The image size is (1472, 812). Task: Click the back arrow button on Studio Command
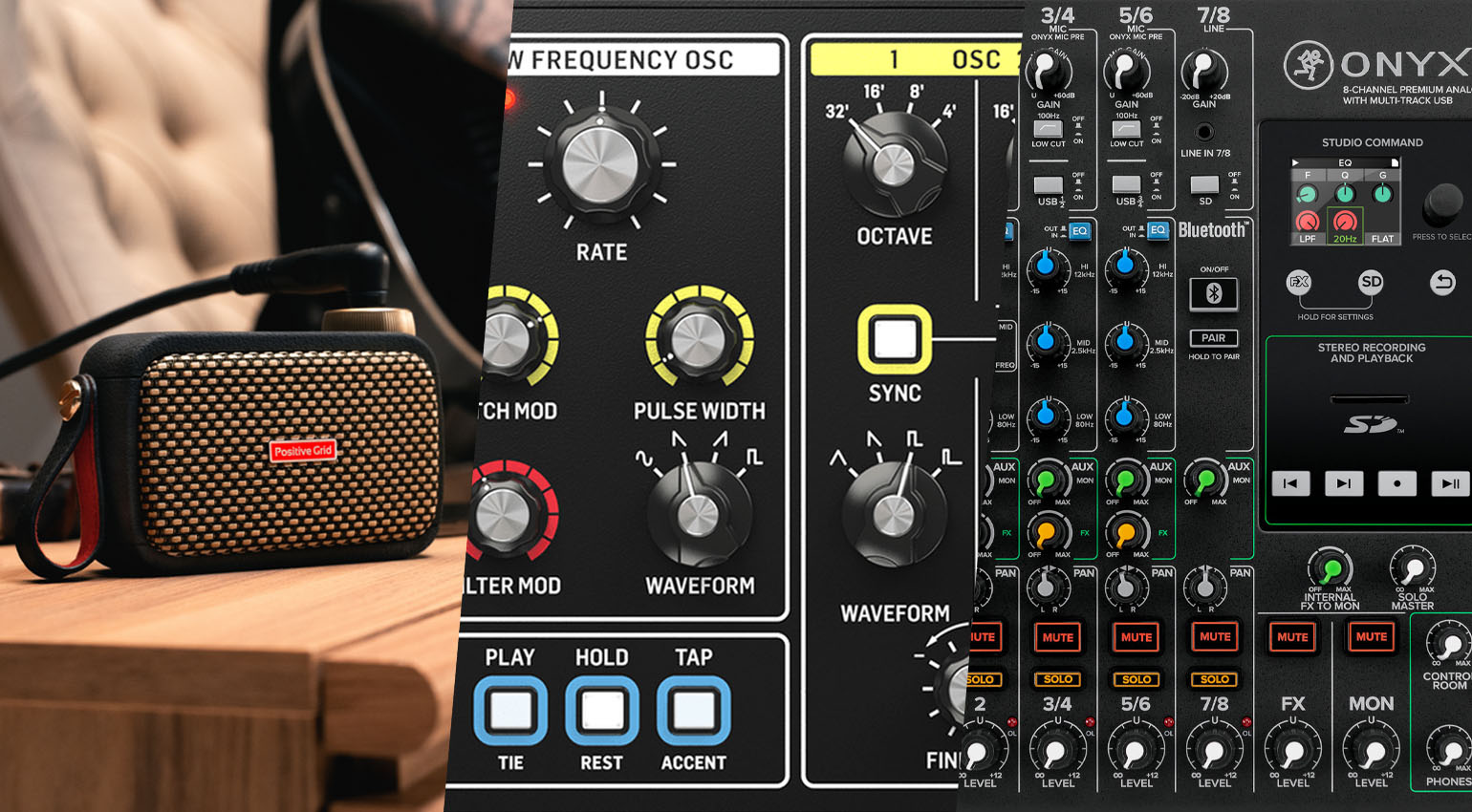[x=1443, y=282]
